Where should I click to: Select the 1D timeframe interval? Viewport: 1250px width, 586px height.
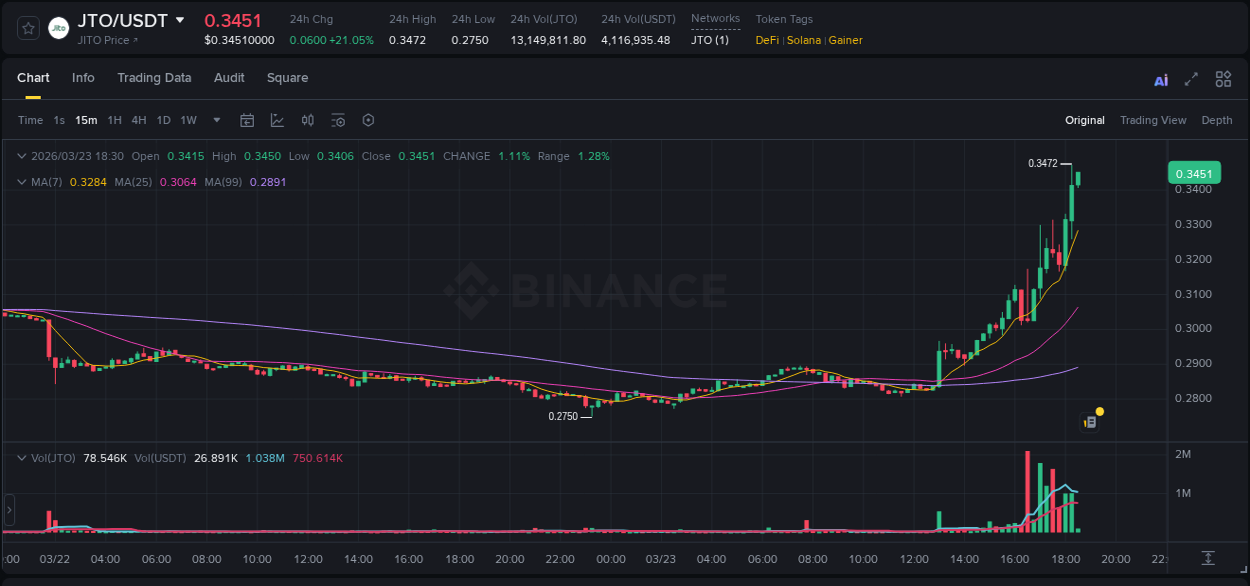pyautogui.click(x=163, y=120)
